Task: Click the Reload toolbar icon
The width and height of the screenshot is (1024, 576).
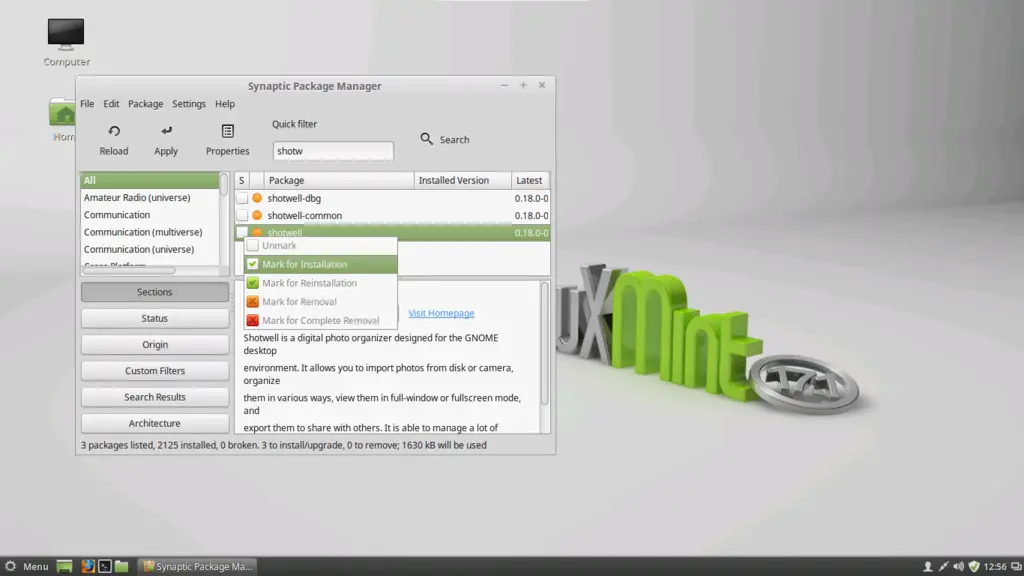Action: click(x=114, y=131)
